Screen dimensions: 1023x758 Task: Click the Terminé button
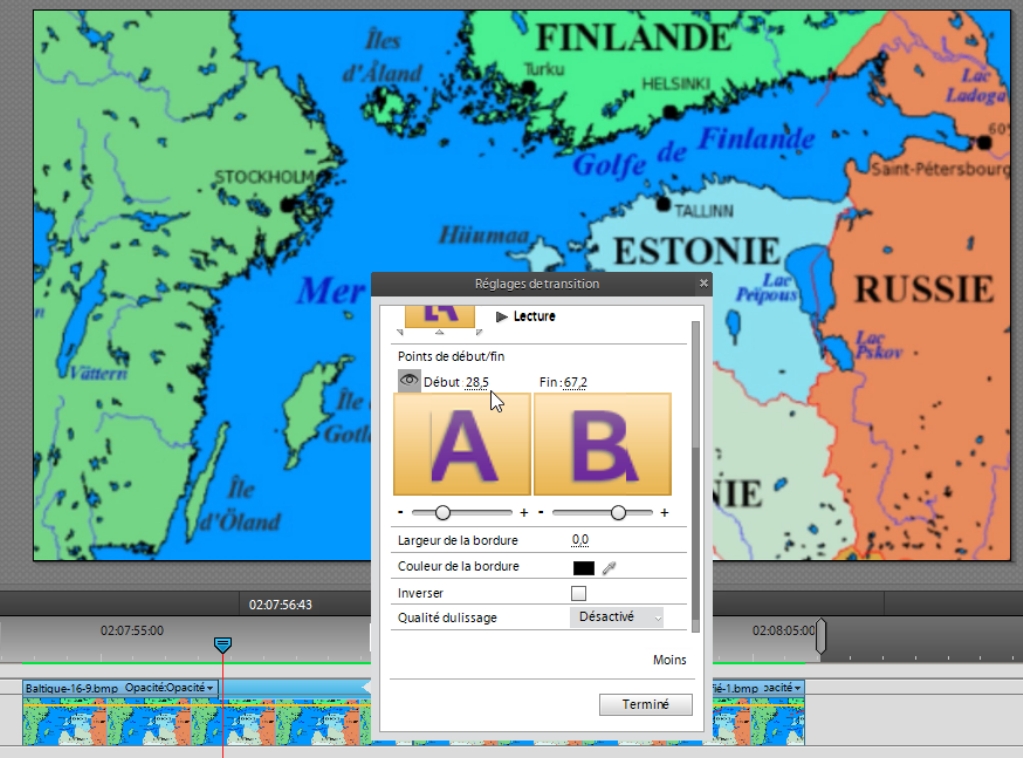[x=645, y=705]
